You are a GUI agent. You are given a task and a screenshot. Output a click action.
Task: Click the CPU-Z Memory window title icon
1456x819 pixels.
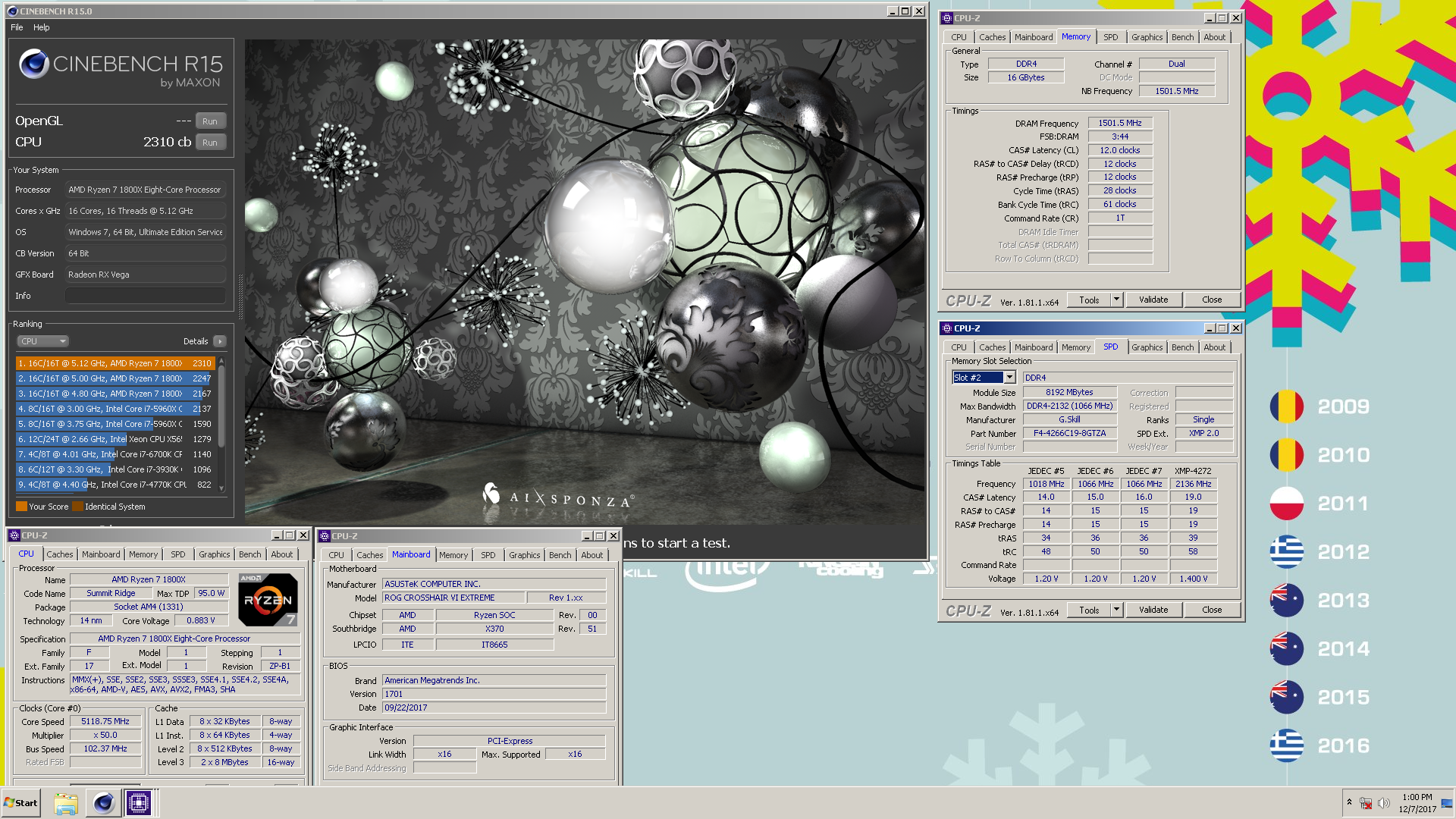pos(947,18)
